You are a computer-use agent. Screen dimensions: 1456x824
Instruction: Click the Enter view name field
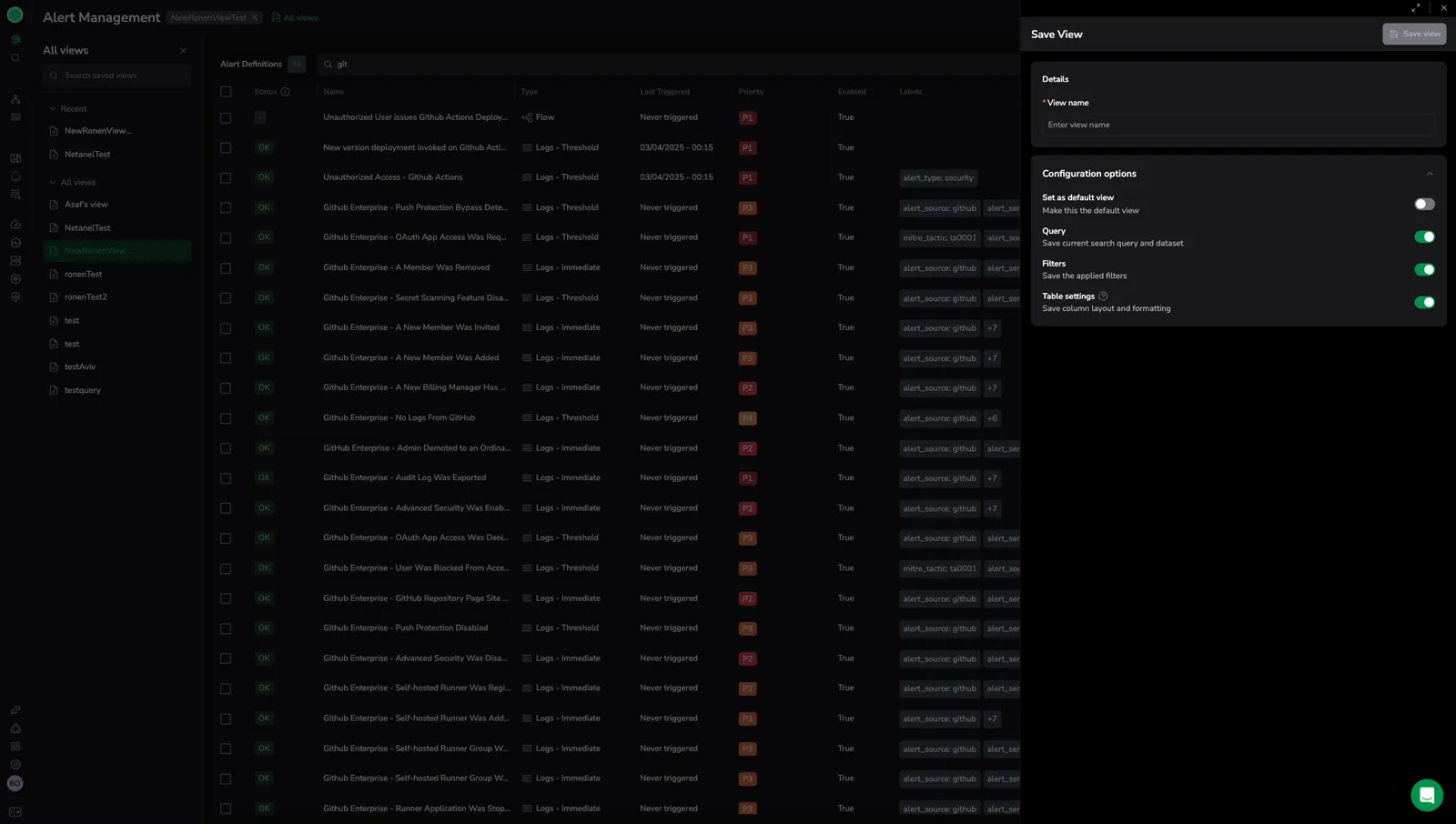point(1238,125)
